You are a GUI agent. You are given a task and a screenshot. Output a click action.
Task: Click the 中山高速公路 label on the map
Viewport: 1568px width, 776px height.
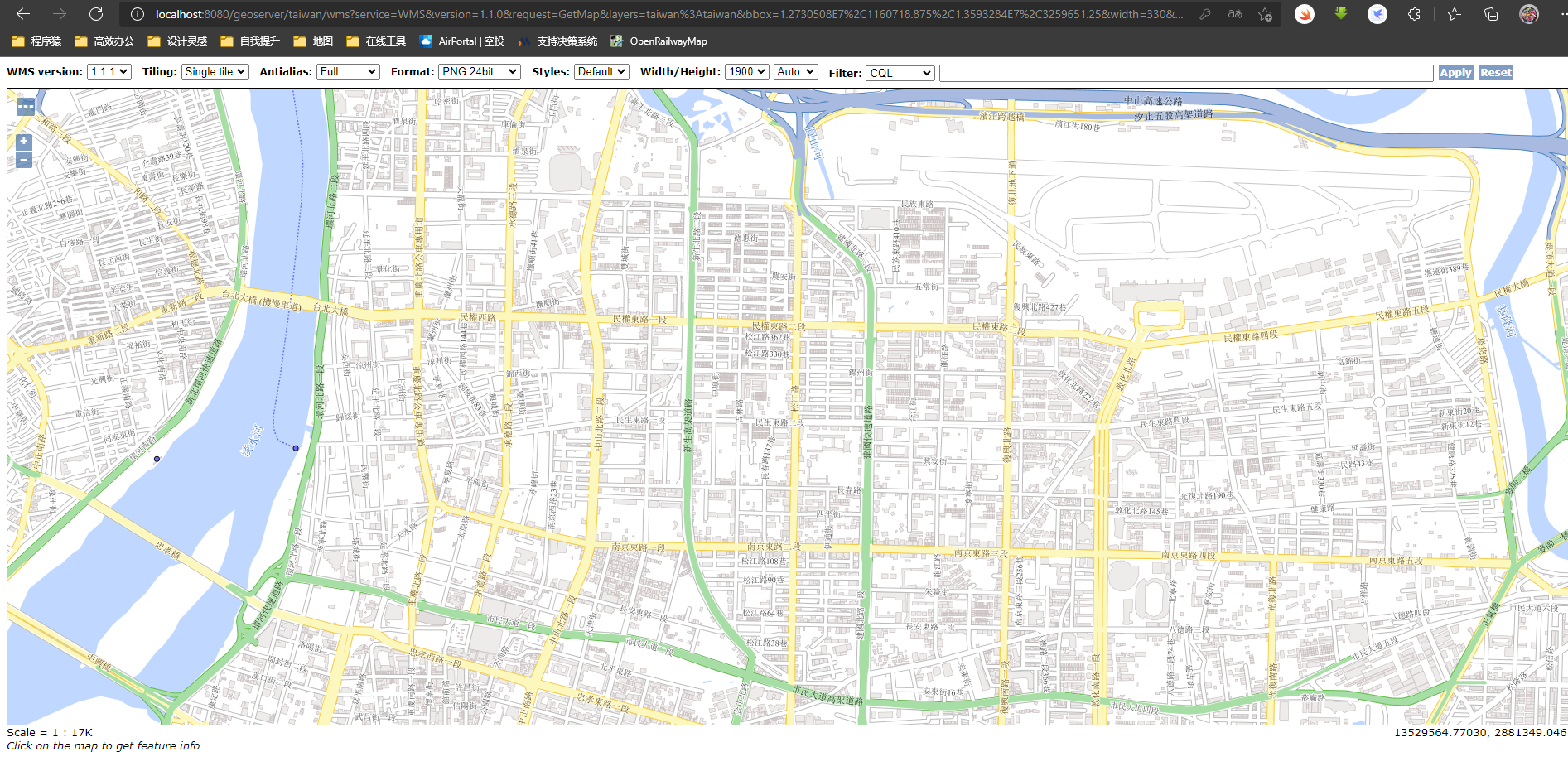1153,101
